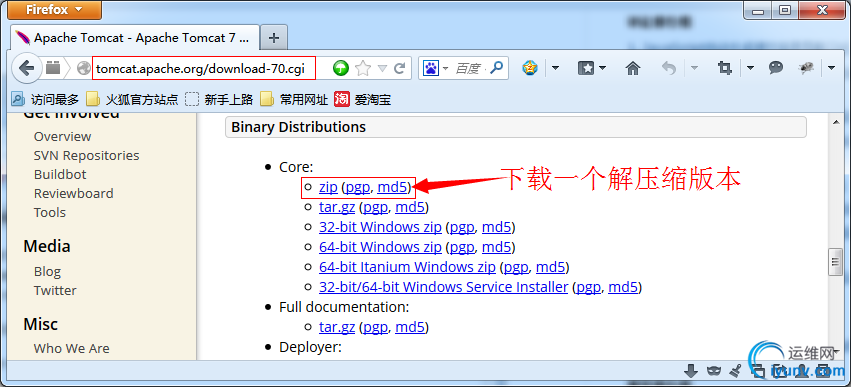Expand dropdown next to star badge icon
851x387 pixels.
coord(555,68)
